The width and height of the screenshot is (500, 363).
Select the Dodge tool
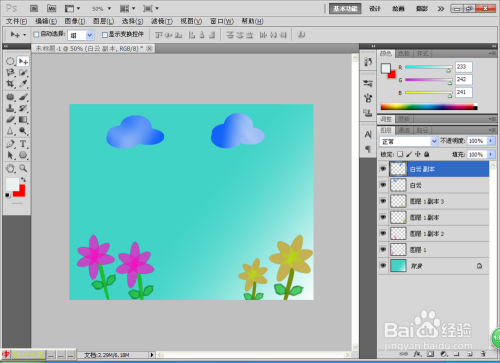tap(23, 131)
